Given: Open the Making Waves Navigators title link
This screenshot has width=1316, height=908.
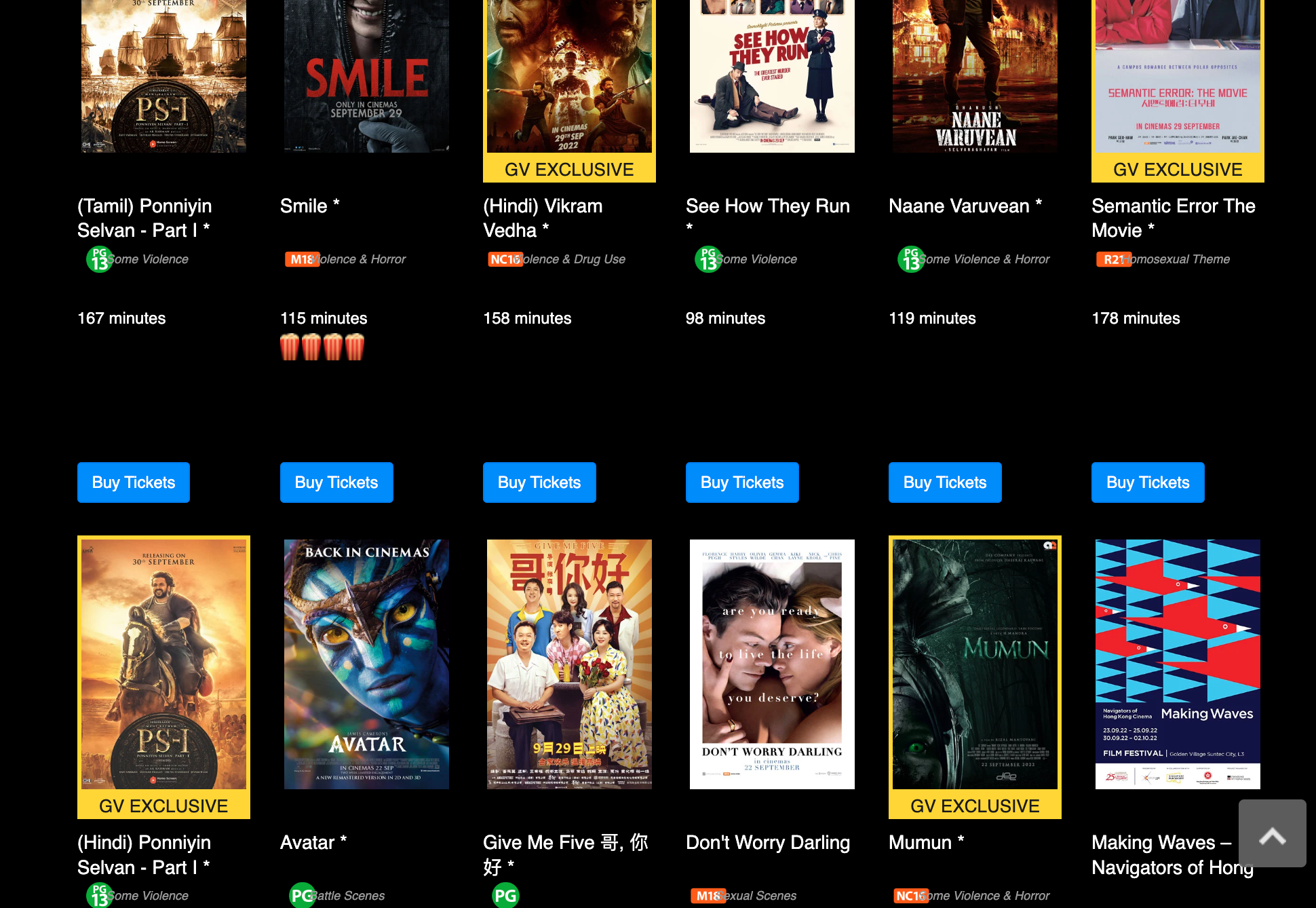Looking at the screenshot, I should 1172,854.
